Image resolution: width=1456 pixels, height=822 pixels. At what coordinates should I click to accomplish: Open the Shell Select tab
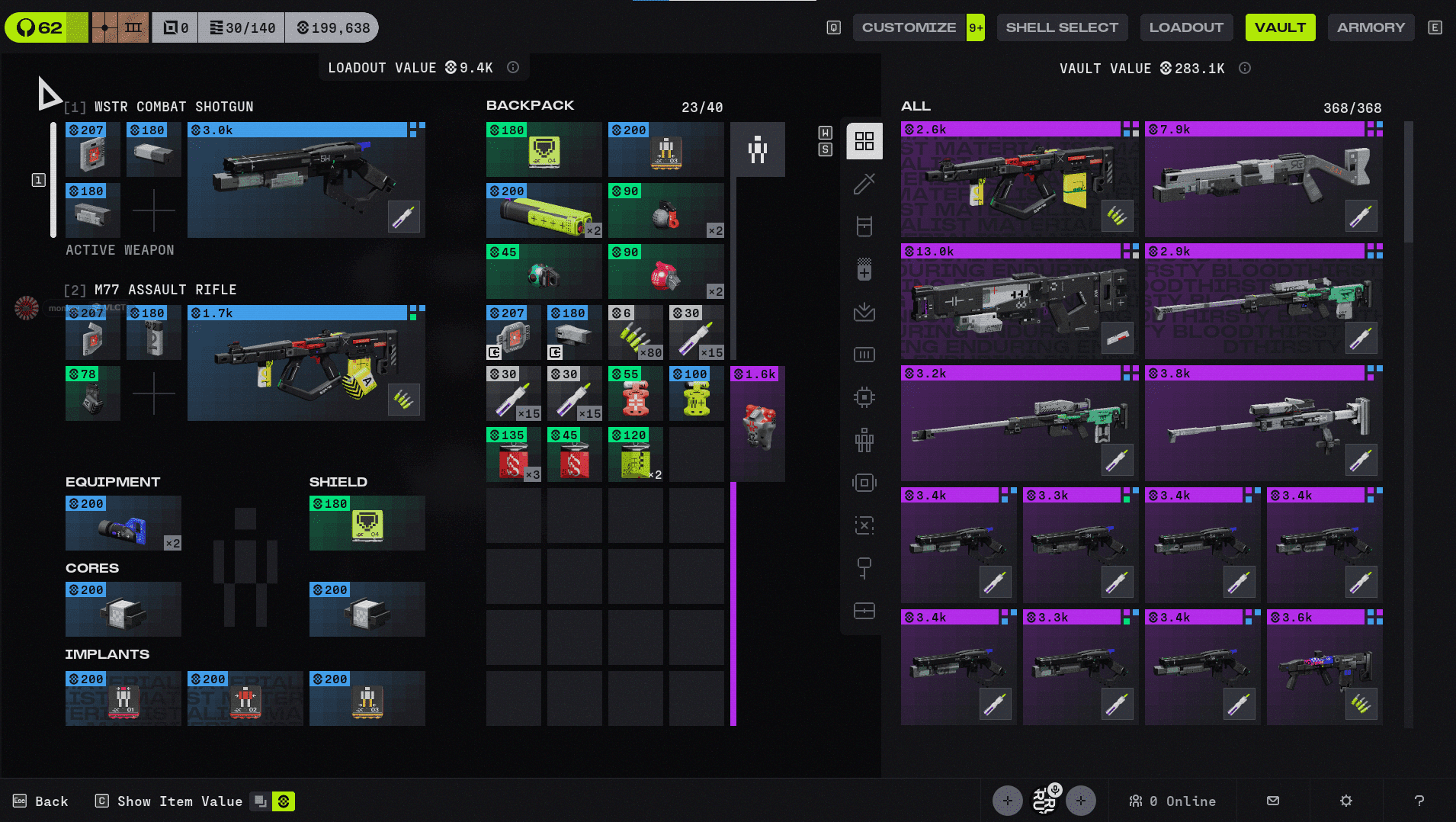click(1062, 27)
